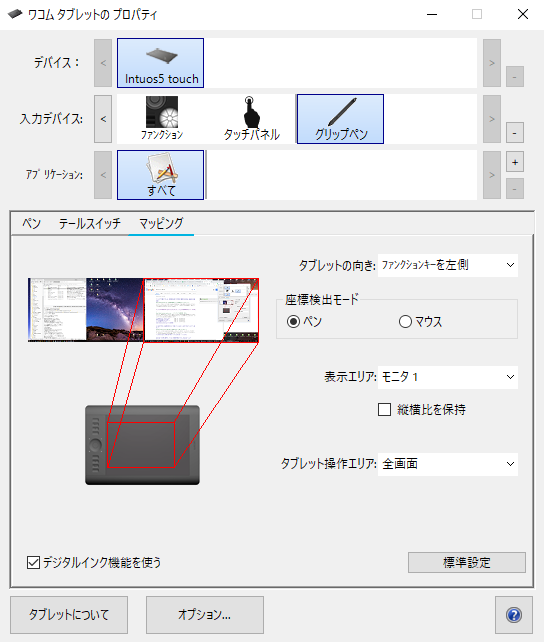544x642 pixels.
Task: Add an application with the plus button
Action: click(x=515, y=162)
